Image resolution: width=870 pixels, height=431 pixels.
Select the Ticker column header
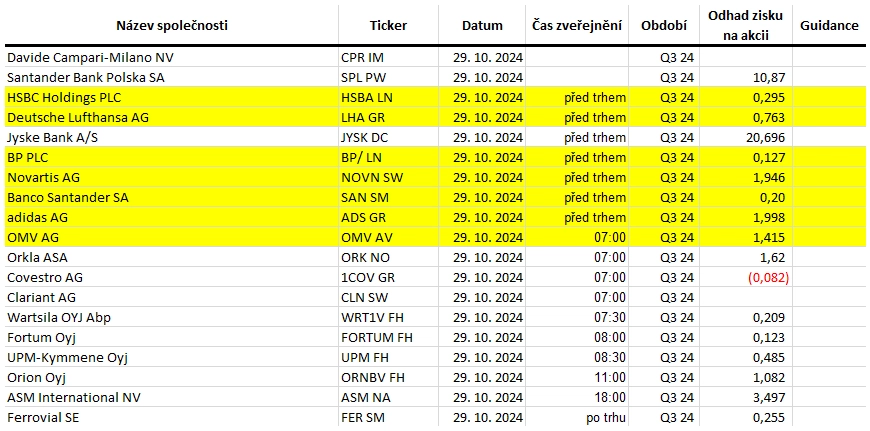tap(388, 25)
